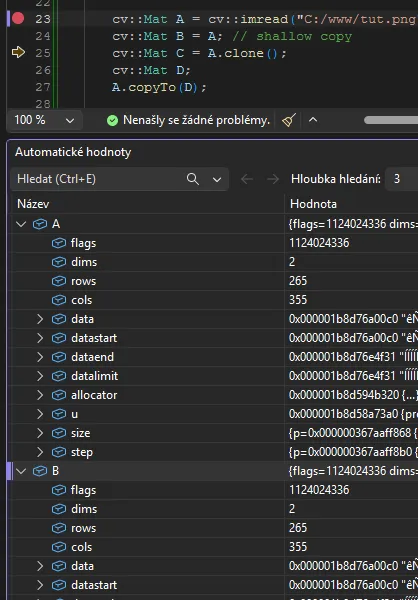Viewport: 418px width, 600px height.
Task: Expand the allocator member of A
Action: pos(40,395)
